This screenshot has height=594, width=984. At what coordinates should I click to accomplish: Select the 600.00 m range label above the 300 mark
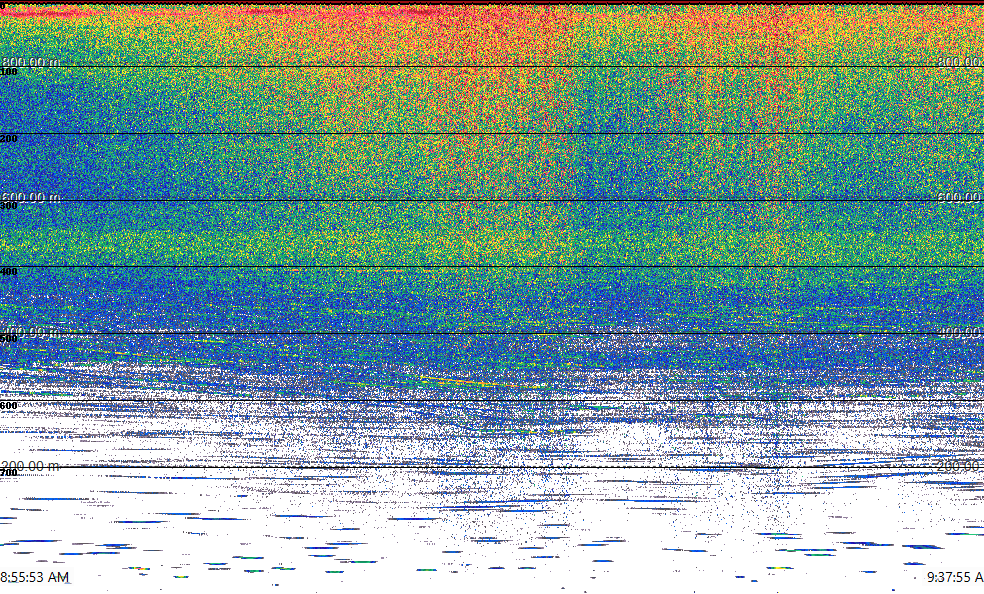click(31, 197)
